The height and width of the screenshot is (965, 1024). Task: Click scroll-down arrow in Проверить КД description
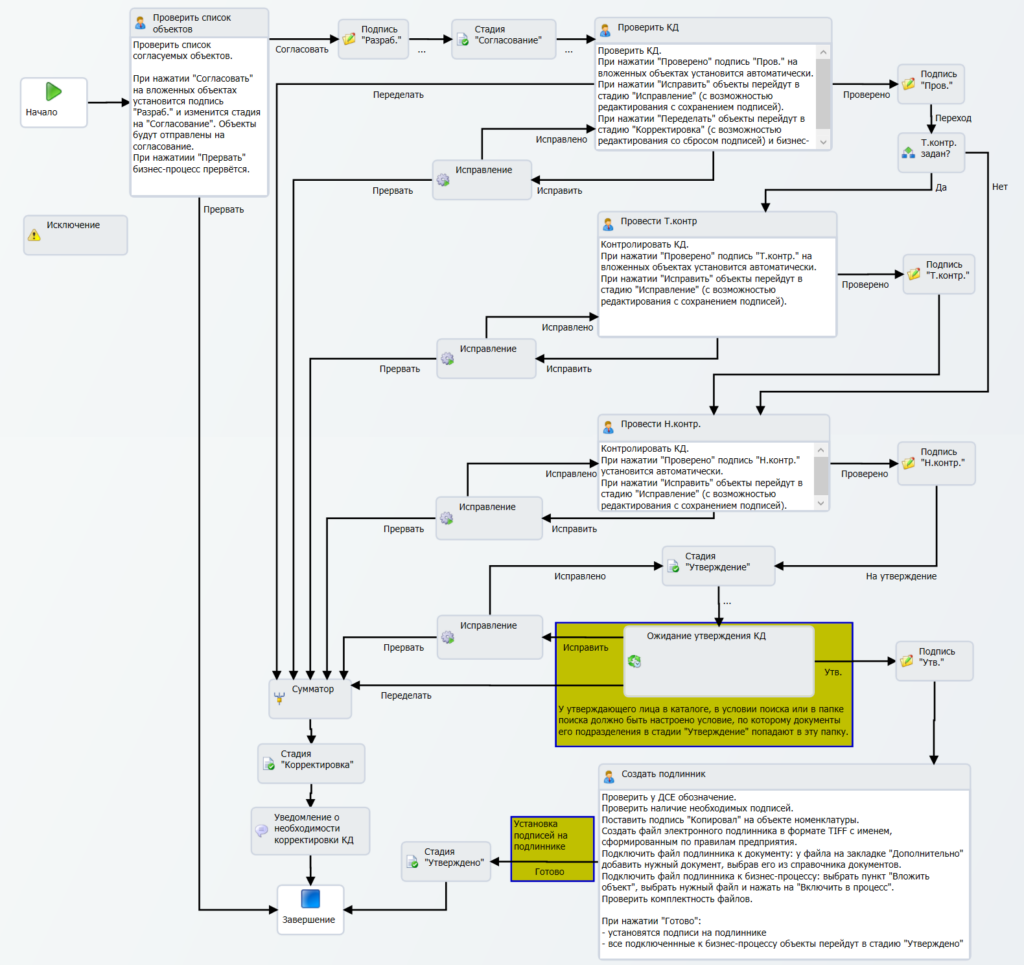coord(823,142)
